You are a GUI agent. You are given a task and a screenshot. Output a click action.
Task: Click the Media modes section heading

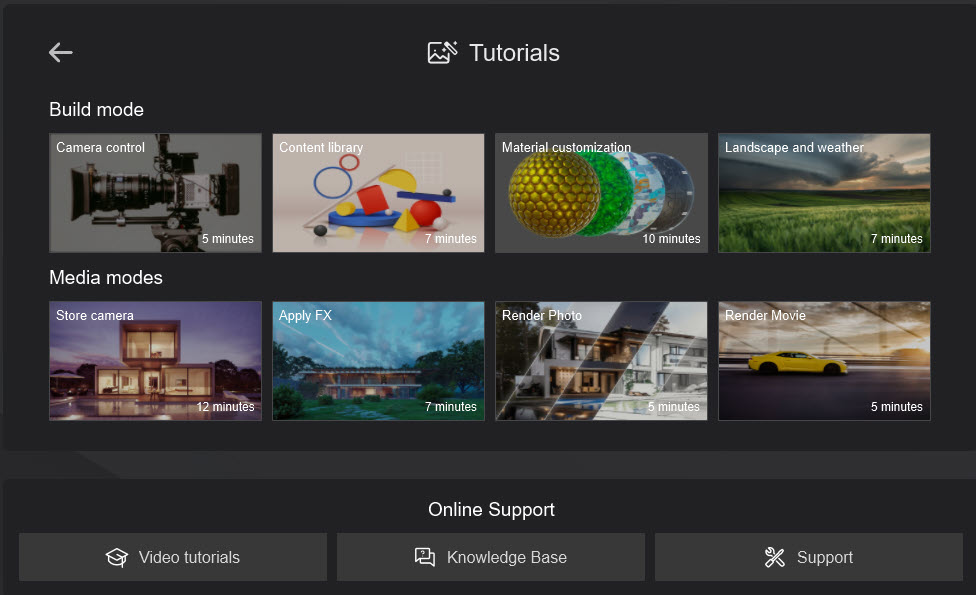click(105, 277)
